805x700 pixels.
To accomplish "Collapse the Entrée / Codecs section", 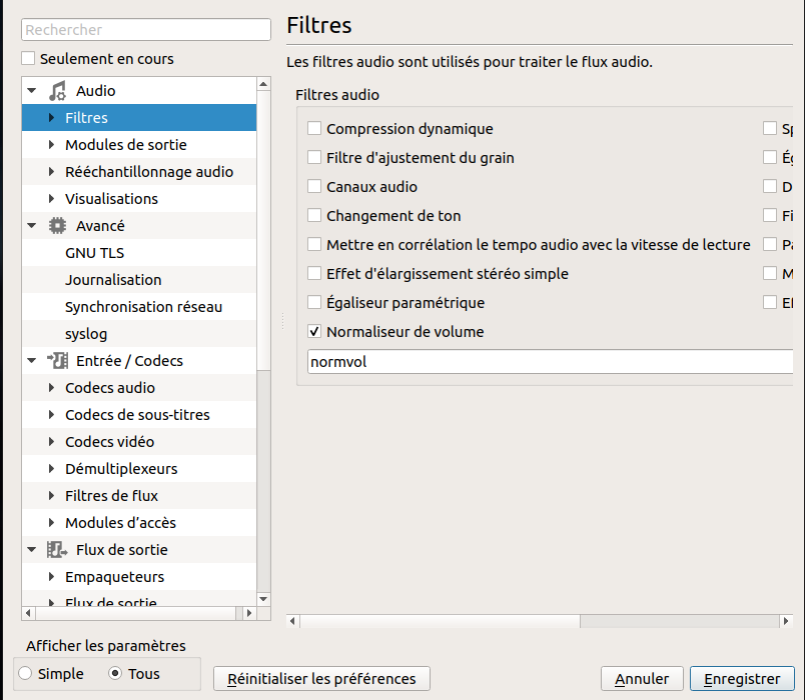I will tap(32, 361).
